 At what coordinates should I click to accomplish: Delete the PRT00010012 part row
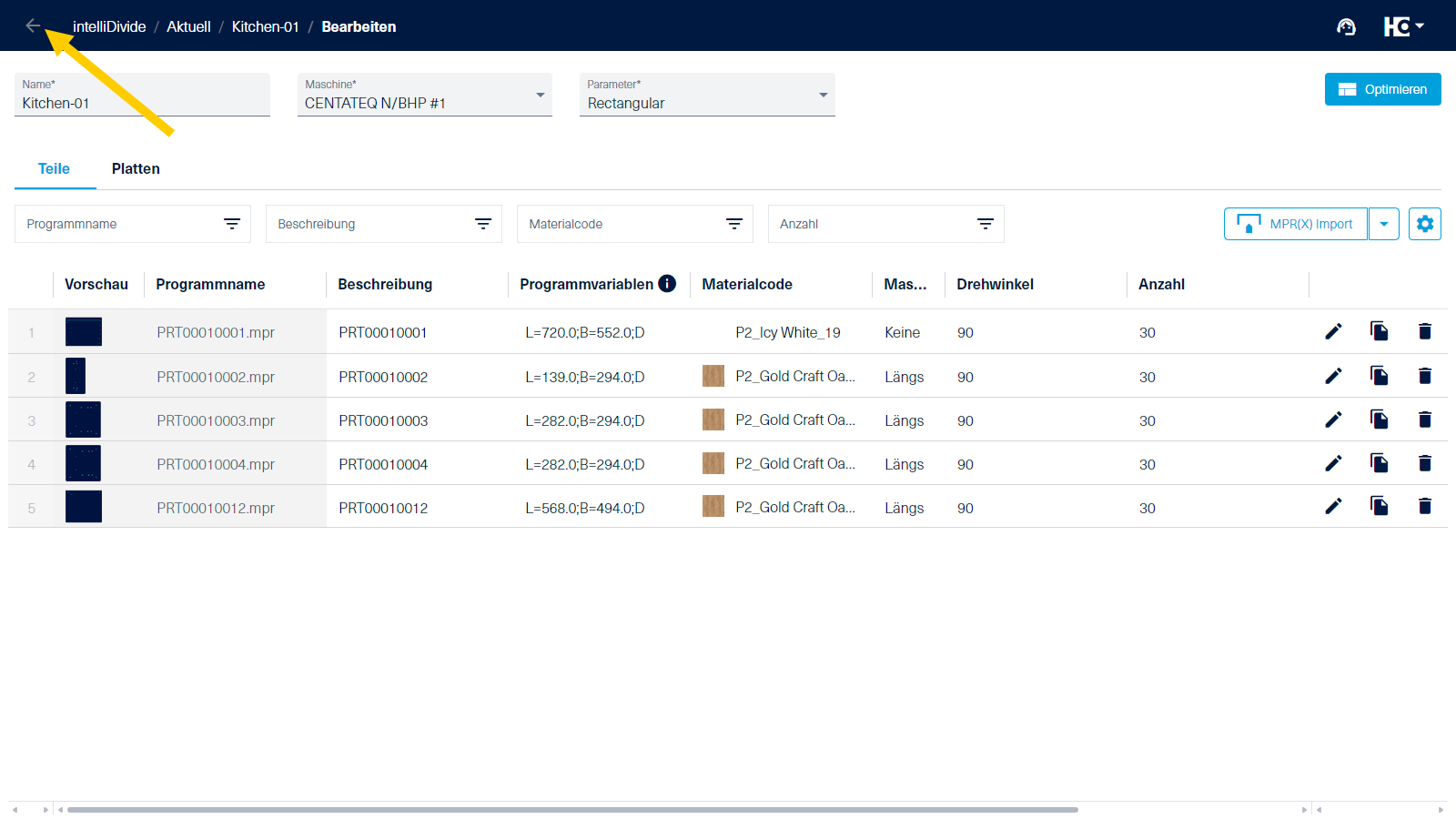pyautogui.click(x=1425, y=507)
